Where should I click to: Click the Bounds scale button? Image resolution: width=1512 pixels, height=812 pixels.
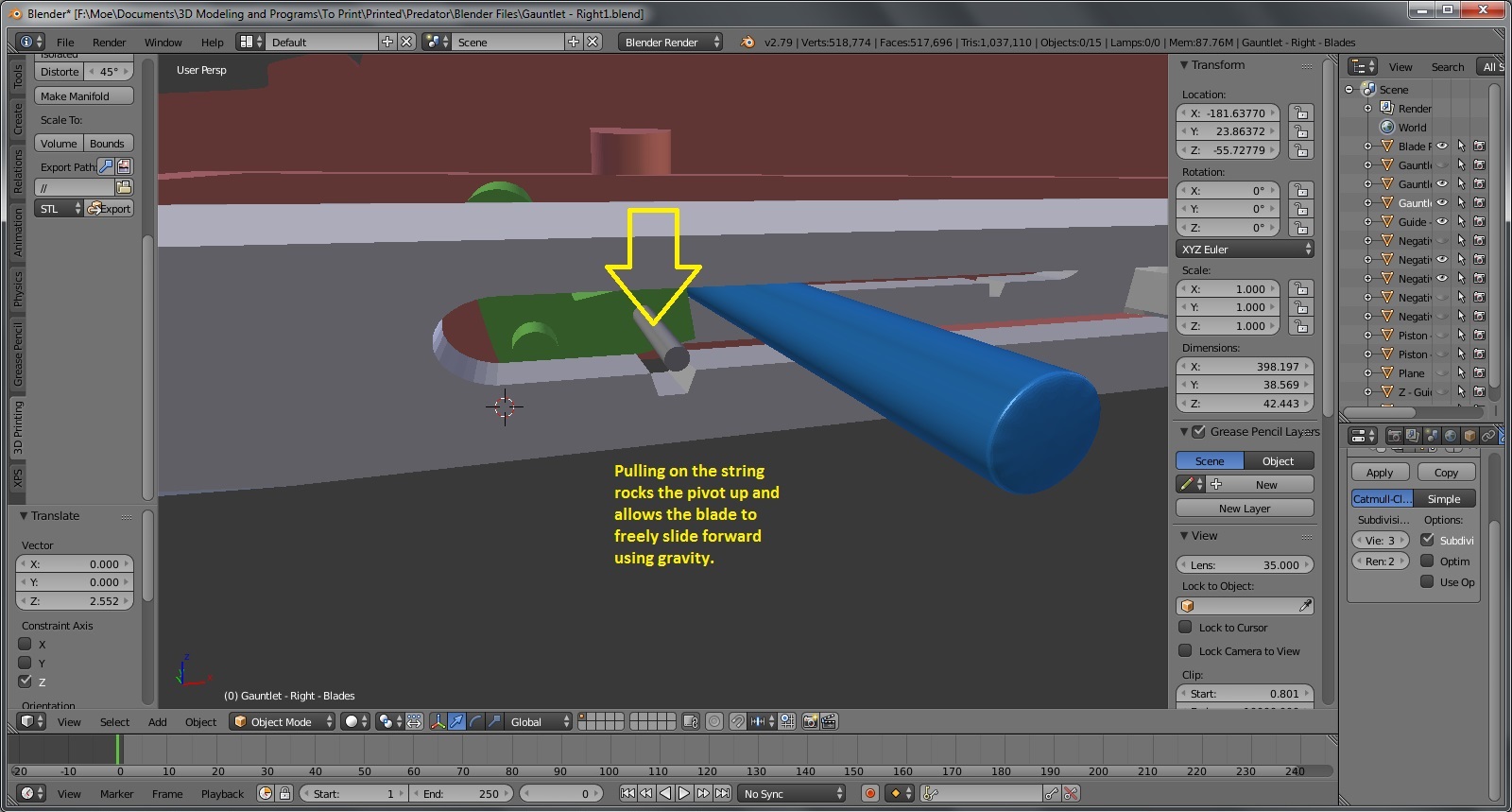[x=108, y=144]
